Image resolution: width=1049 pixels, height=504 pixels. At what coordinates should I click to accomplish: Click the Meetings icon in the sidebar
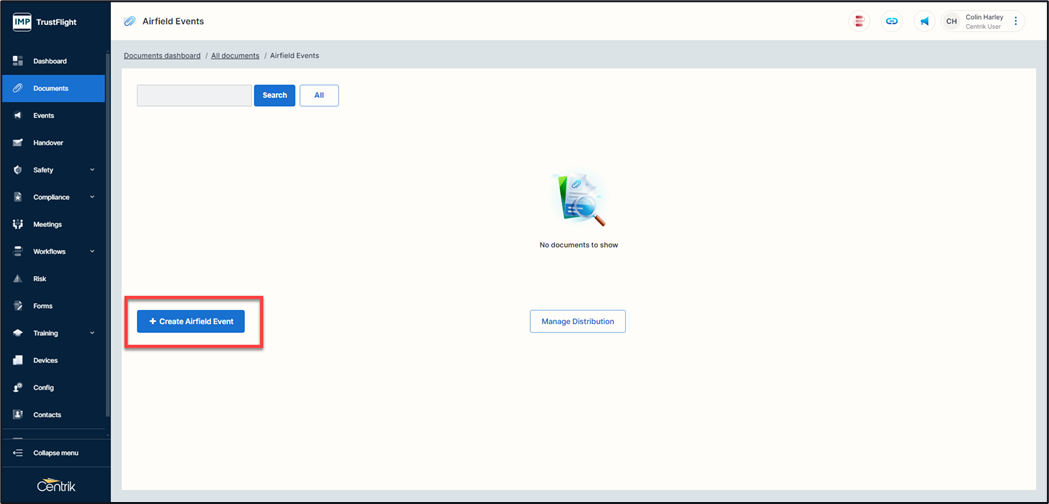(18, 224)
